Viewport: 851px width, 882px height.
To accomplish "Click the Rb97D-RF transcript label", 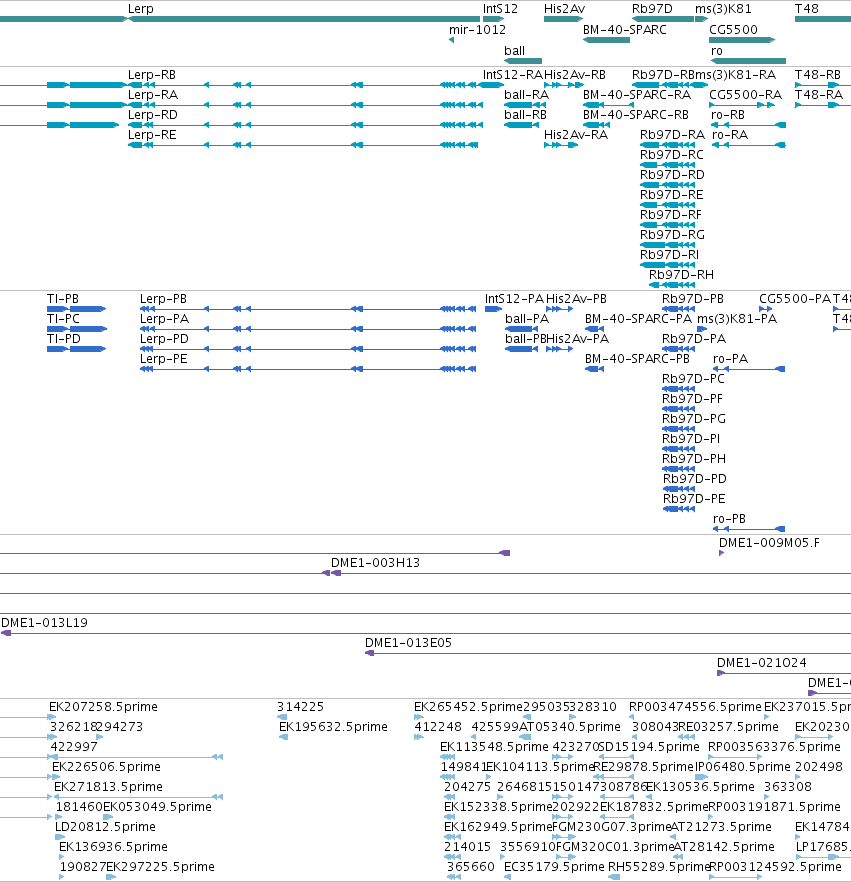I will click(671, 215).
